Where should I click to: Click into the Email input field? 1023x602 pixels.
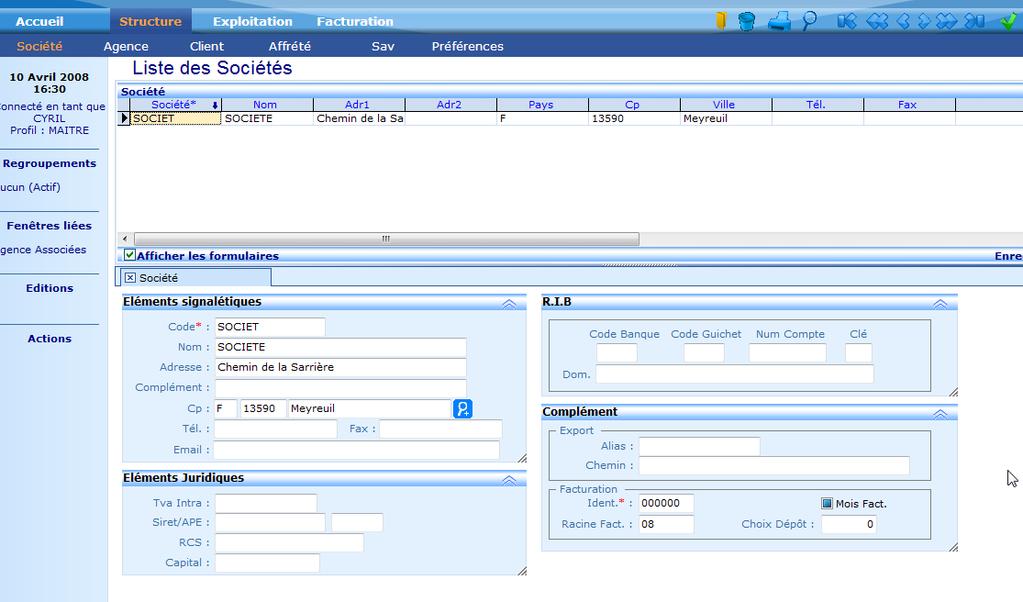(x=357, y=450)
